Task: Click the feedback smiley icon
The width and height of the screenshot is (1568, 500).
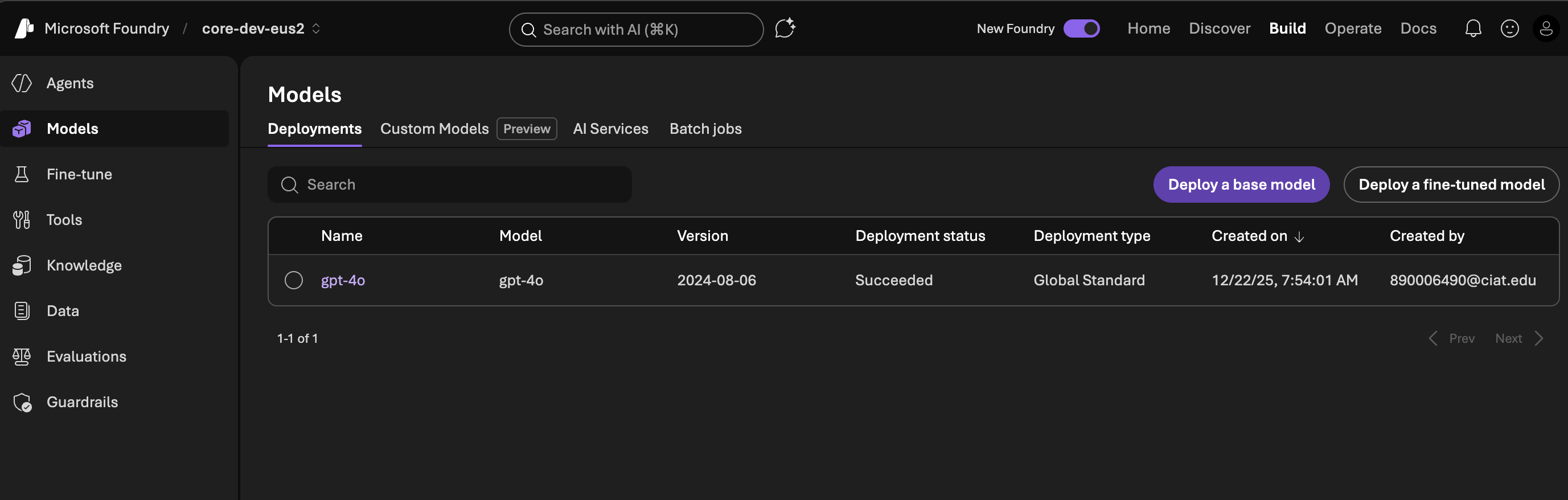Action: pyautogui.click(x=1509, y=28)
